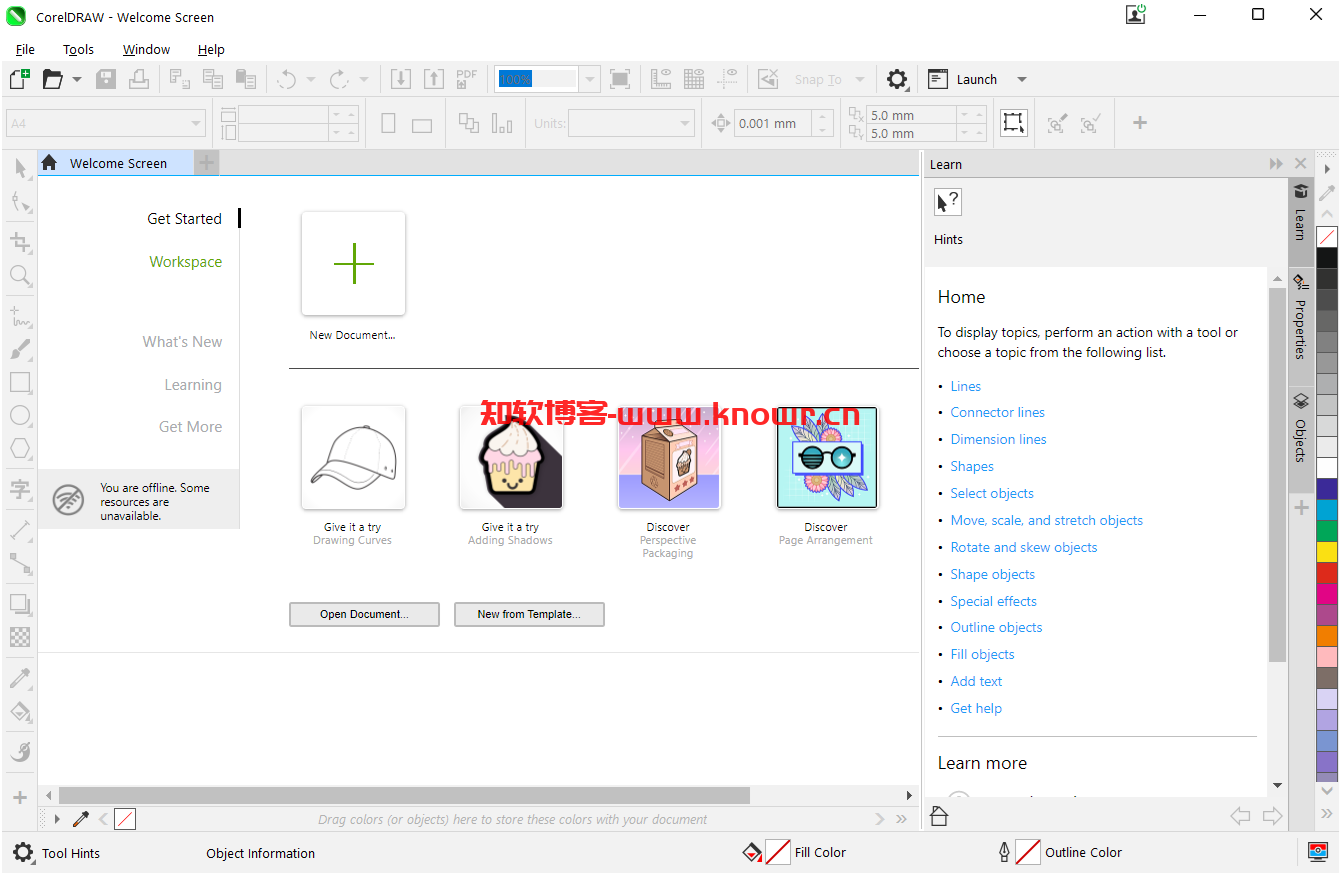Screen dimensions: 1341x875
Task: Click the Hints pointer icon
Action: (x=947, y=203)
